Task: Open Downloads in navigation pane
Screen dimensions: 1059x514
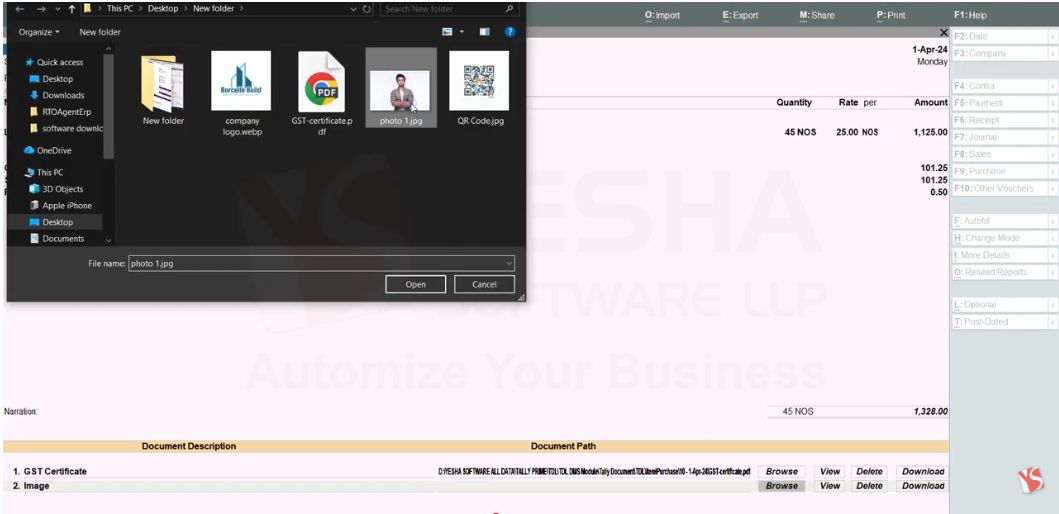Action: (63, 95)
